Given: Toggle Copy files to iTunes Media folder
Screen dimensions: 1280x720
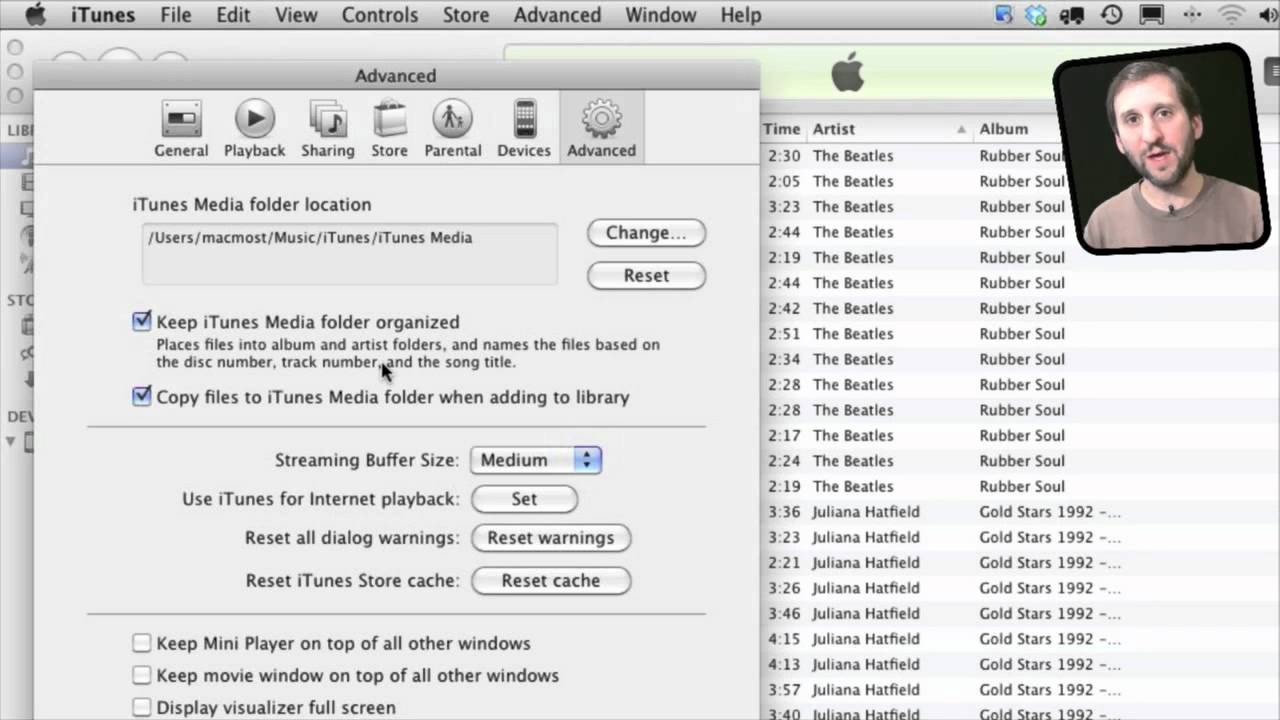Looking at the screenshot, I should 141,396.
